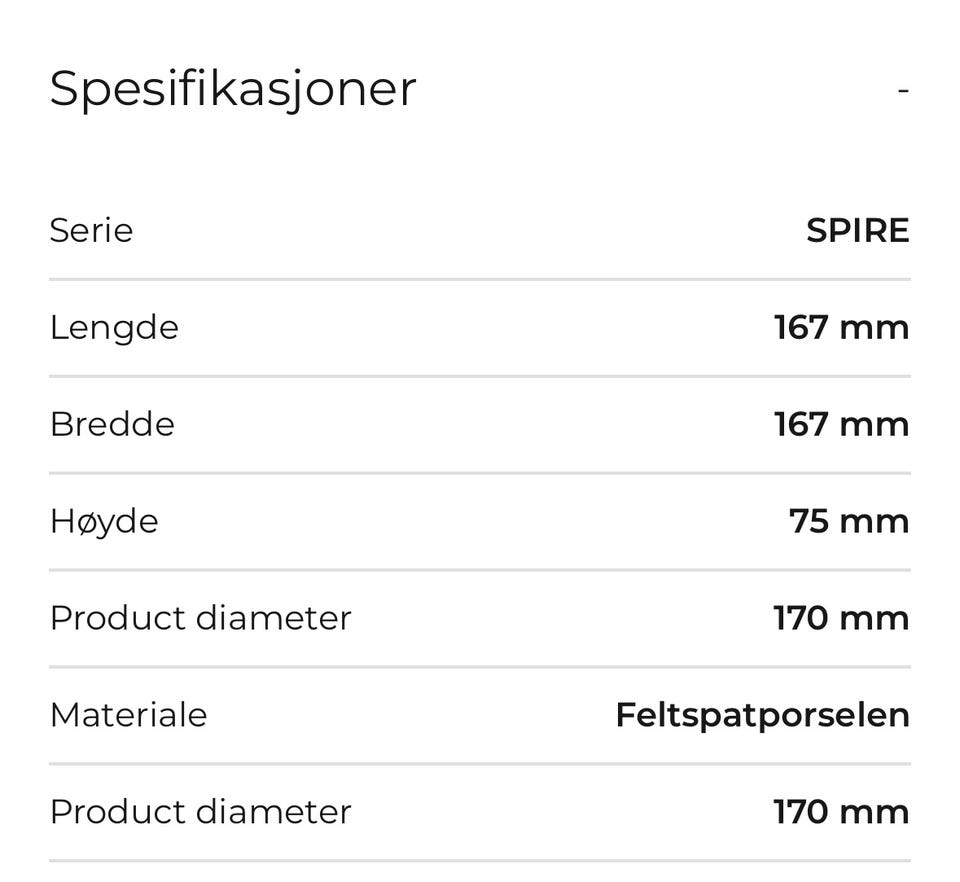Screen dimensions: 960x882
Task: Select the last Product diameter label
Action: [201, 812]
